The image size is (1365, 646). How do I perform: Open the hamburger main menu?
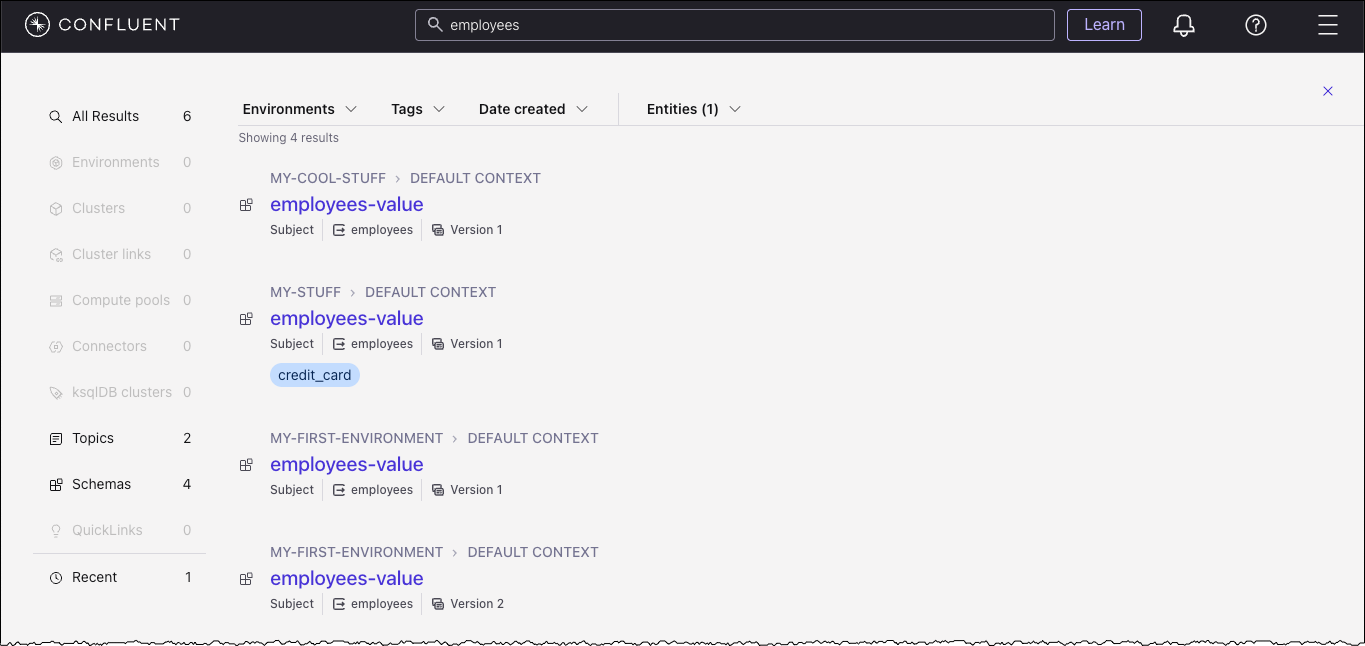(1328, 26)
